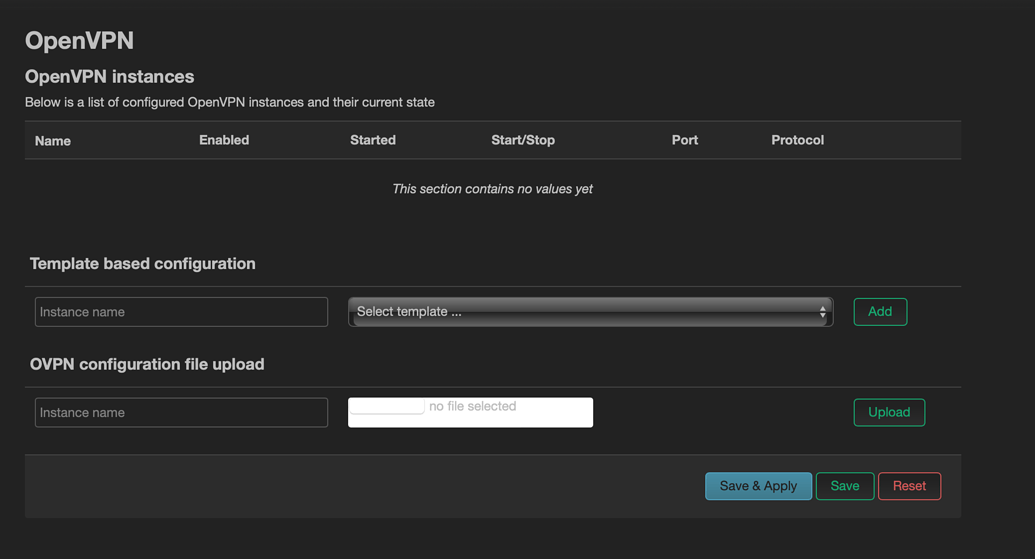This screenshot has height=559, width=1035.
Task: Select the Enabled column header
Action: click(x=224, y=140)
